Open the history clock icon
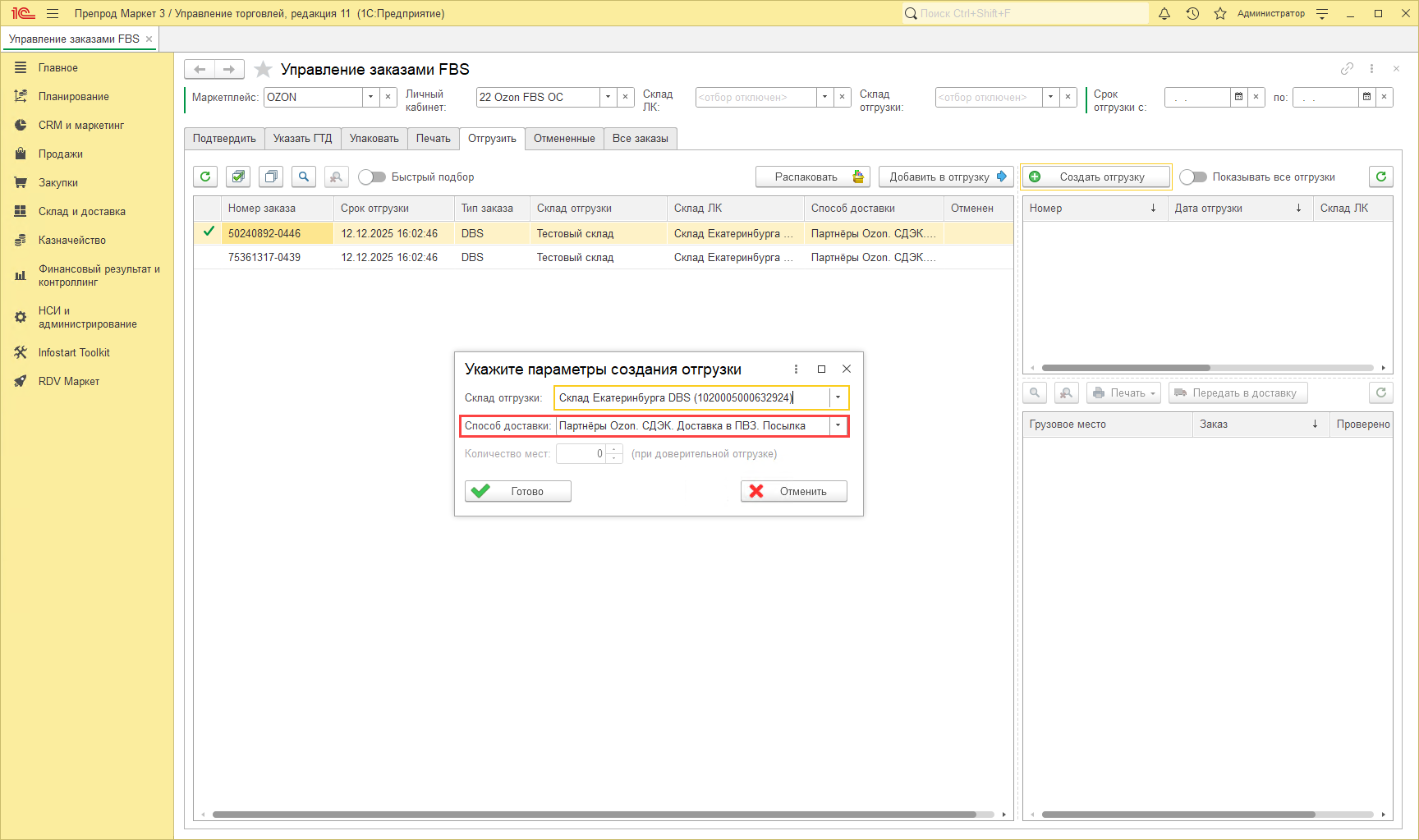This screenshot has height=840, width=1419. tap(1192, 13)
